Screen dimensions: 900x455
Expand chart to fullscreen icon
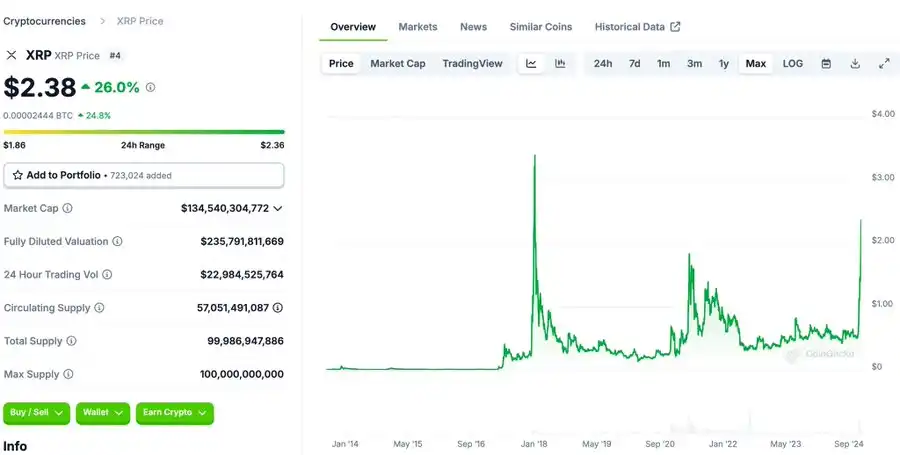coord(884,64)
